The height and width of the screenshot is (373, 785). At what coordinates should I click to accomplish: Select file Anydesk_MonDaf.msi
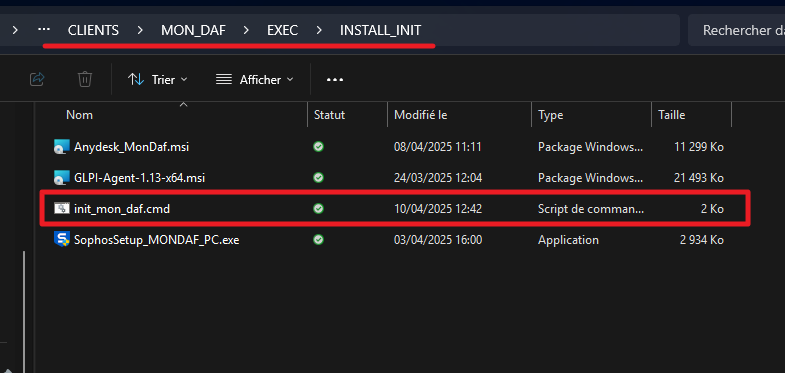(x=131, y=147)
